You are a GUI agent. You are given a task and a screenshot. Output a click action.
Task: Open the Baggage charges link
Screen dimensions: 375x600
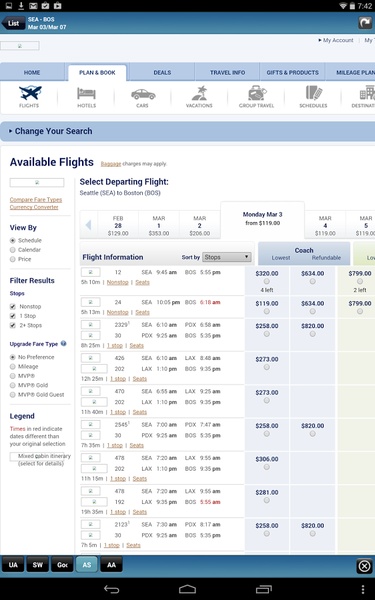coord(111,164)
